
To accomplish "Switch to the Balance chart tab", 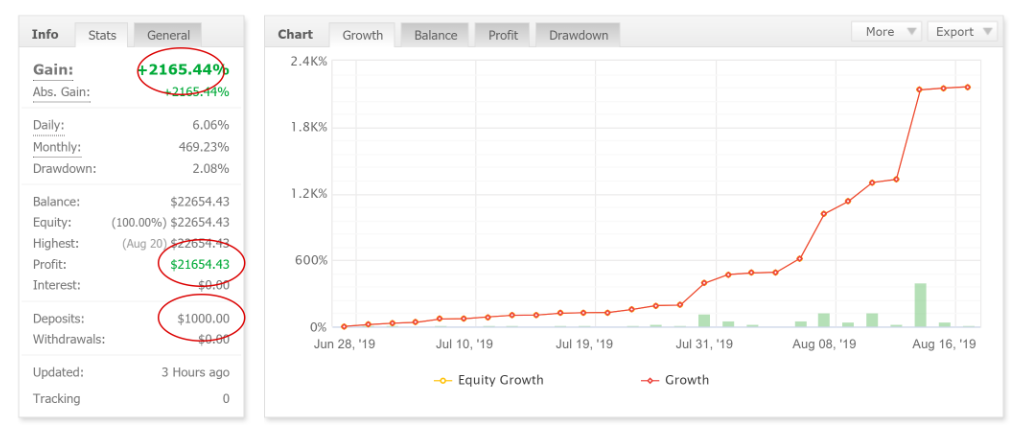I will [435, 35].
